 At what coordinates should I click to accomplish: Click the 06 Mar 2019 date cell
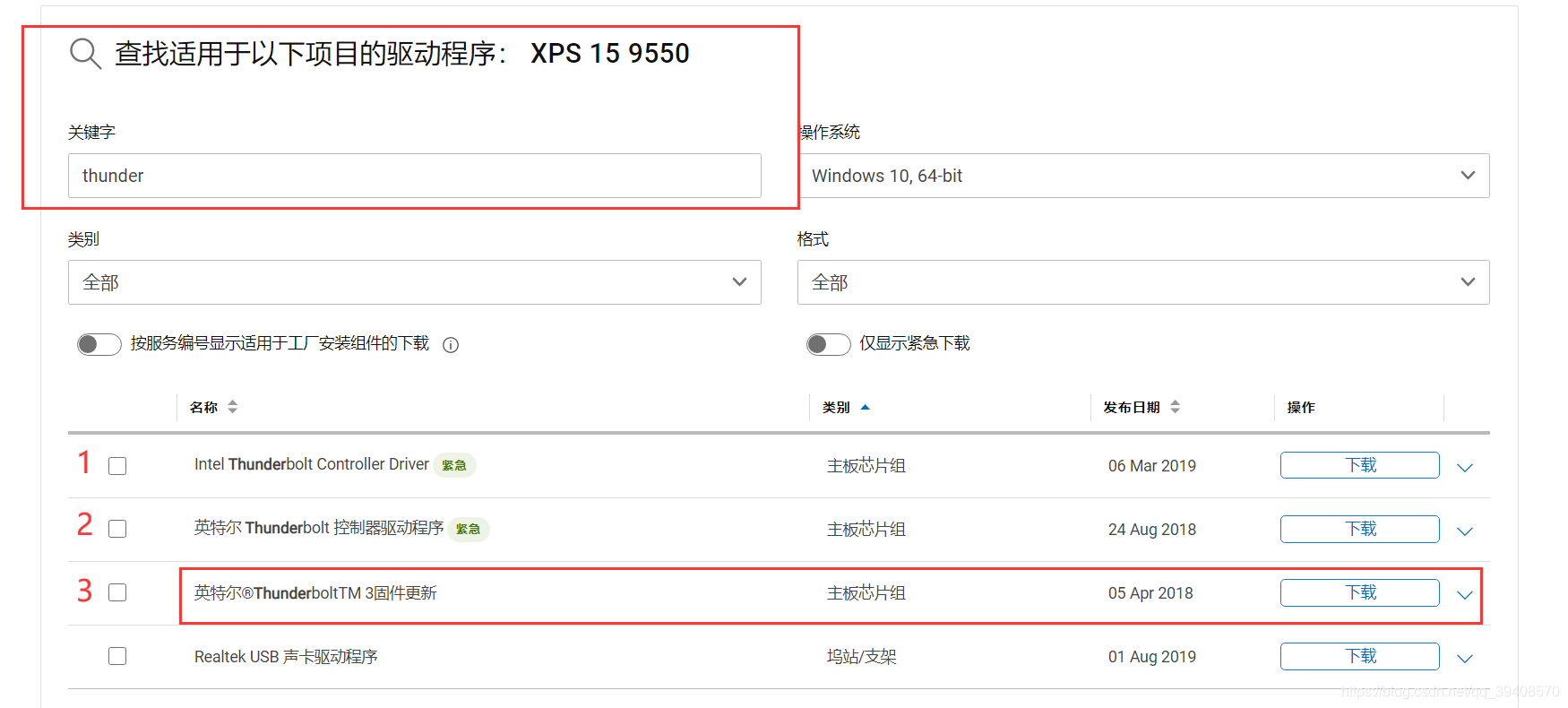click(1152, 466)
